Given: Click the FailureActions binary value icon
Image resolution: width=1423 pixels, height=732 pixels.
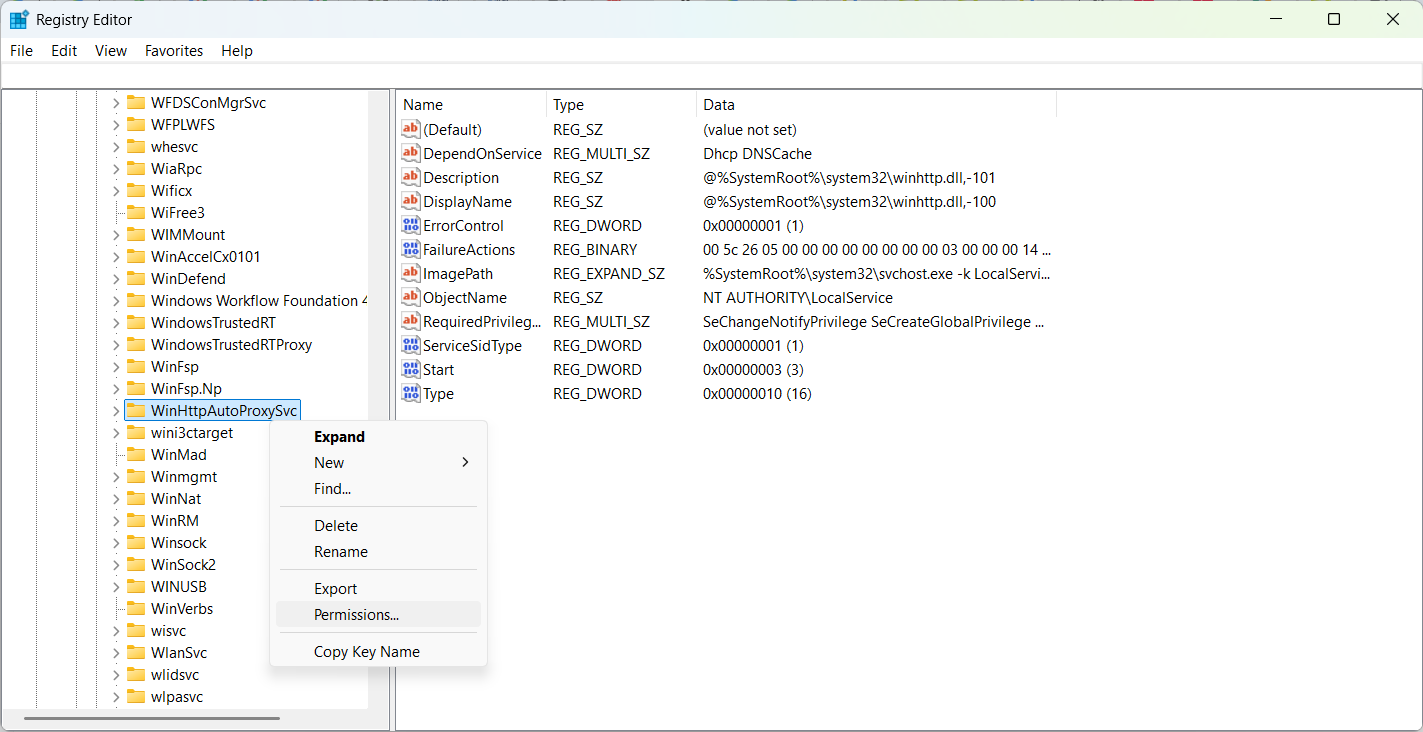Looking at the screenshot, I should tap(410, 250).
